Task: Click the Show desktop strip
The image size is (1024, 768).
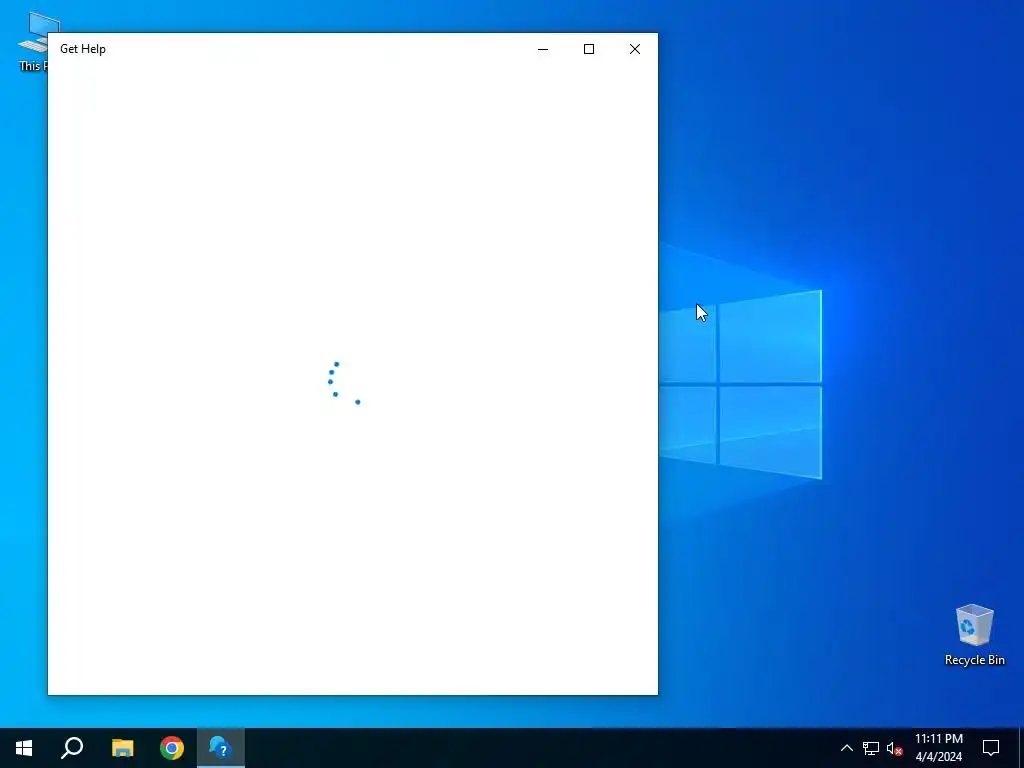Action: [1021, 748]
